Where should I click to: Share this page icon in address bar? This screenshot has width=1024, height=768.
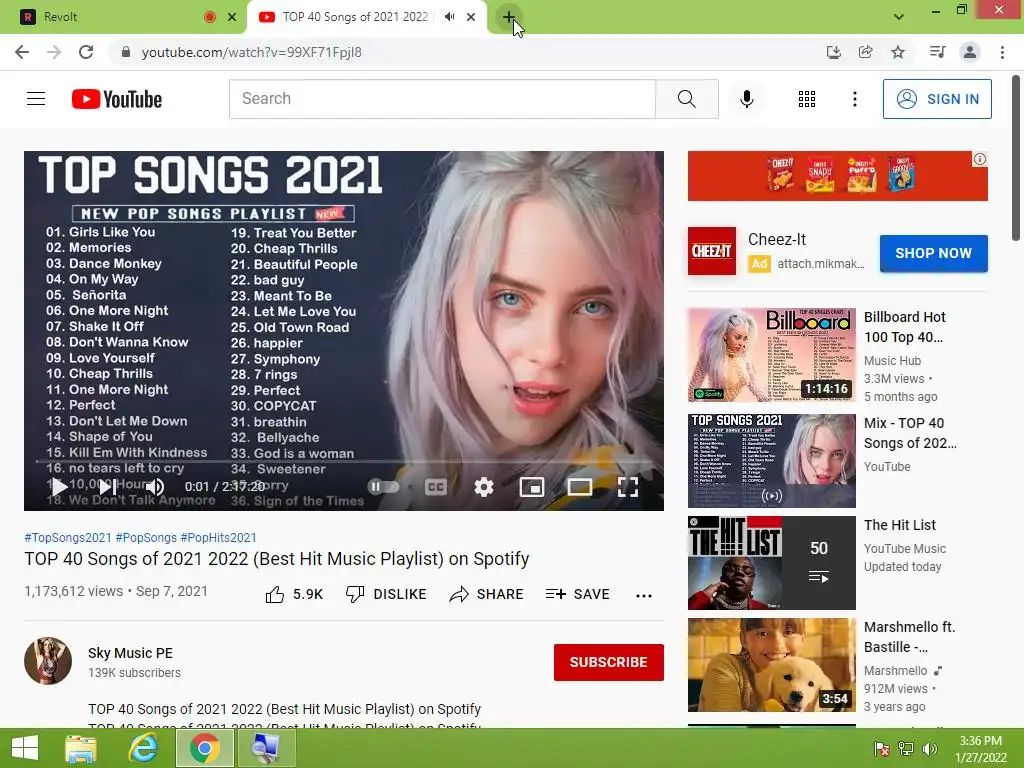click(x=865, y=52)
